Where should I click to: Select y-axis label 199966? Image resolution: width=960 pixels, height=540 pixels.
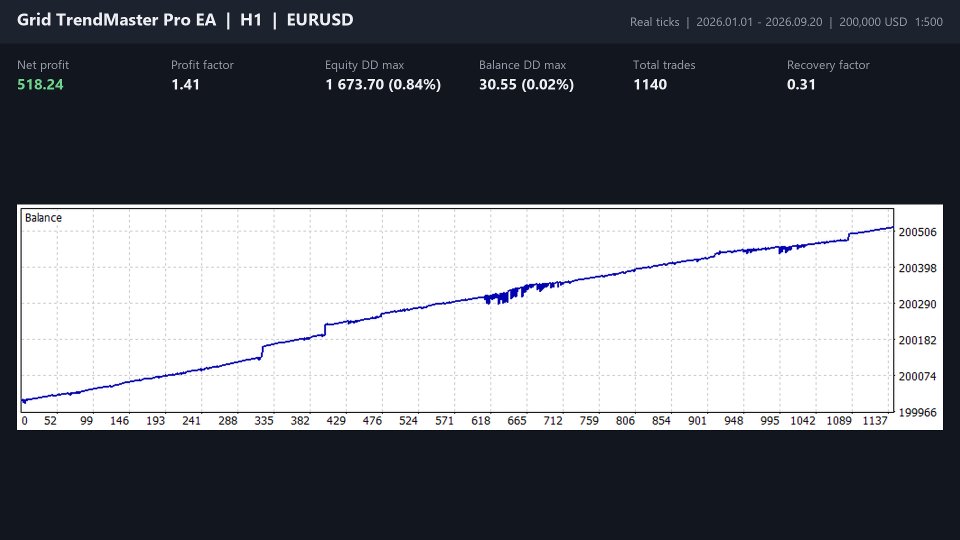pos(917,413)
